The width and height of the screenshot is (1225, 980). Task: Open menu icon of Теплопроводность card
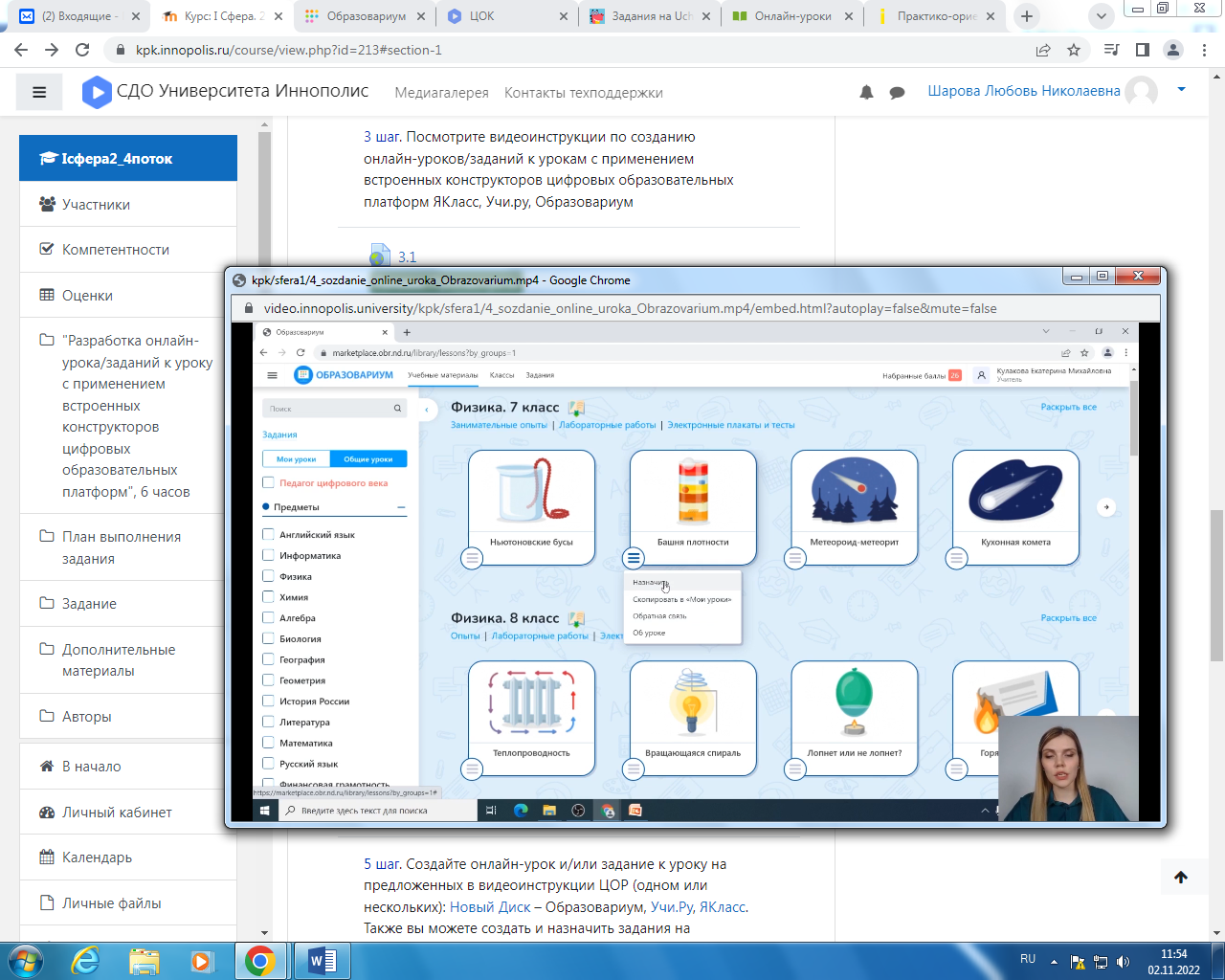pyautogui.click(x=472, y=768)
